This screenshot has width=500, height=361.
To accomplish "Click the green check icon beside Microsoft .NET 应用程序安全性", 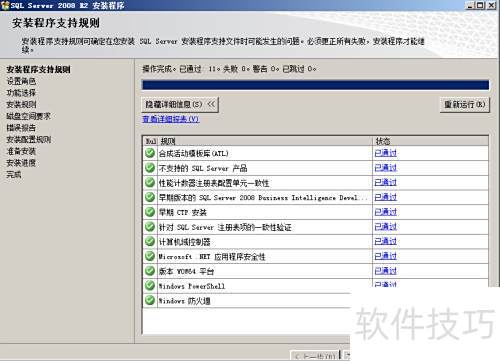I will pos(150,256).
